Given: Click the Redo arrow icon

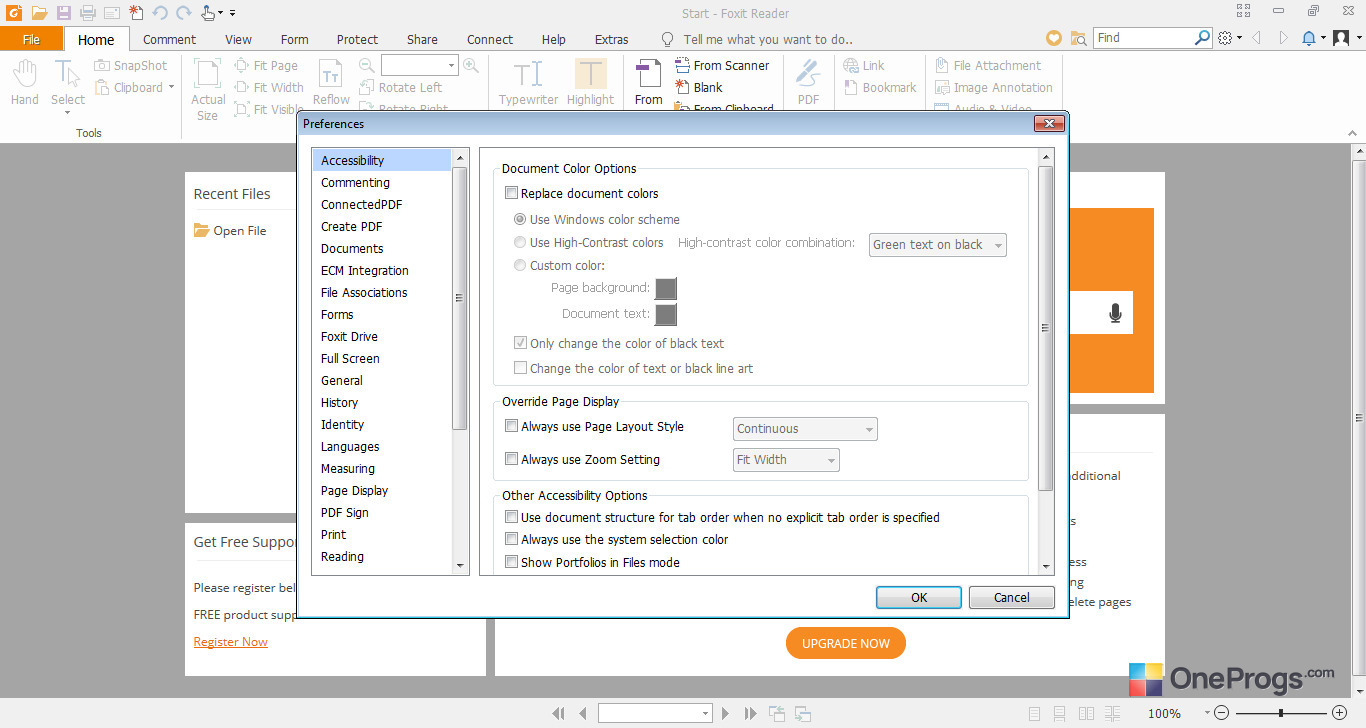Looking at the screenshot, I should point(184,13).
